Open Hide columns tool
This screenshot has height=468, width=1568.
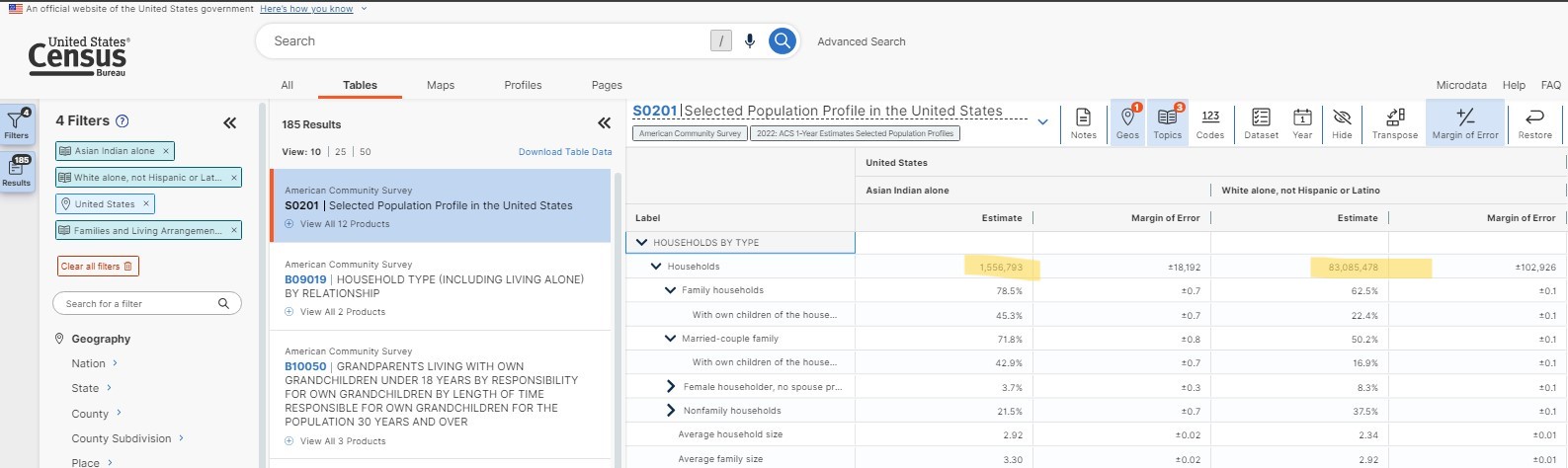point(1342,123)
